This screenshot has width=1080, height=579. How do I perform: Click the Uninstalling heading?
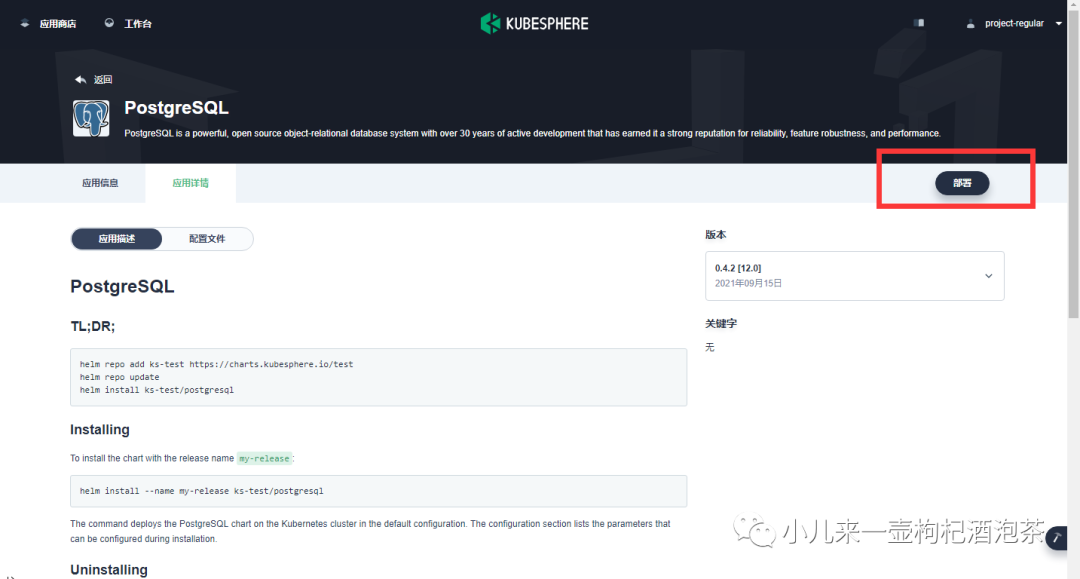[x=109, y=570]
